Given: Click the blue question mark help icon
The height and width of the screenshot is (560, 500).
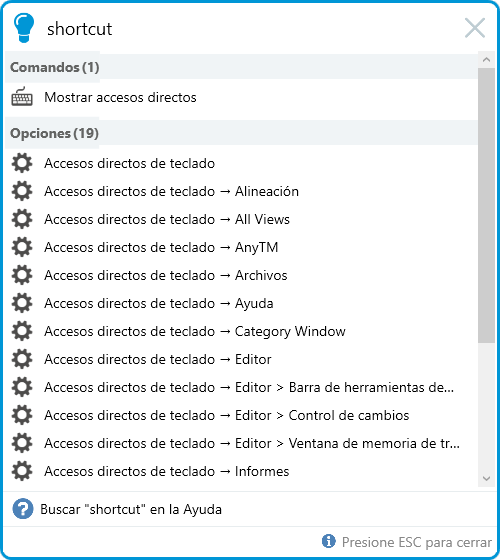Looking at the screenshot, I should coord(23,509).
